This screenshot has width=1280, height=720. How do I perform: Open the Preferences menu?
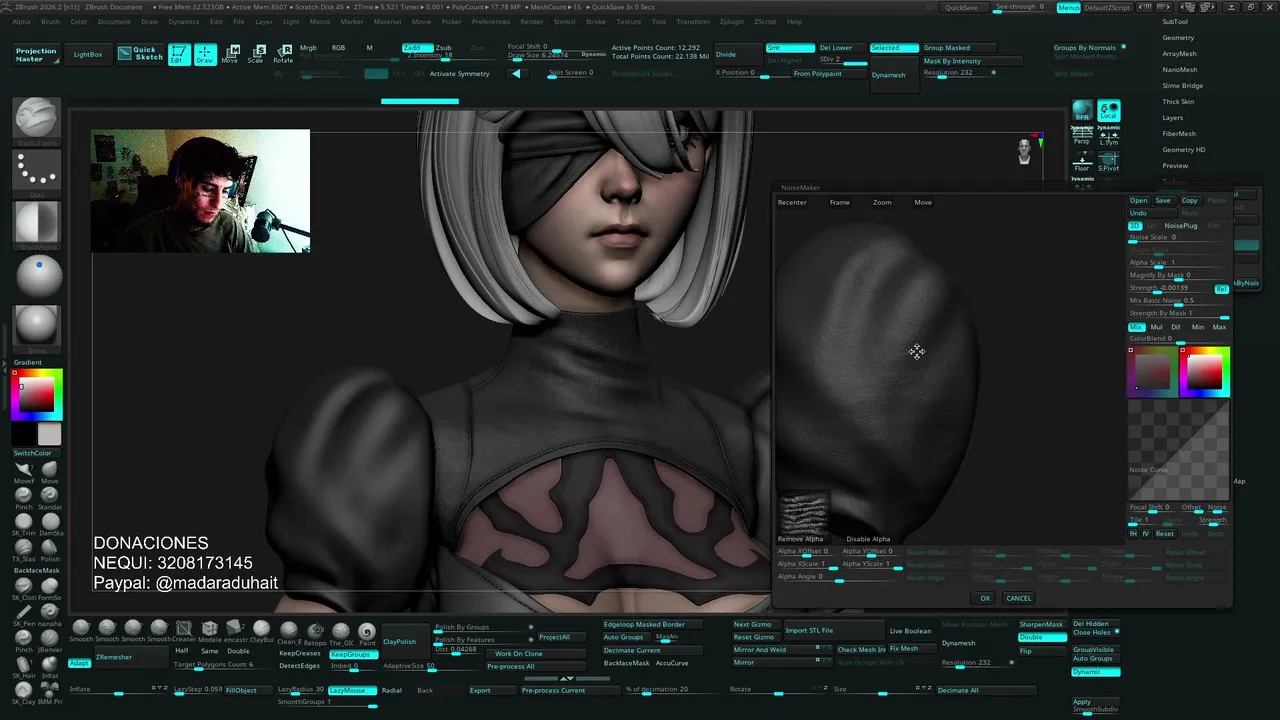click(x=491, y=22)
